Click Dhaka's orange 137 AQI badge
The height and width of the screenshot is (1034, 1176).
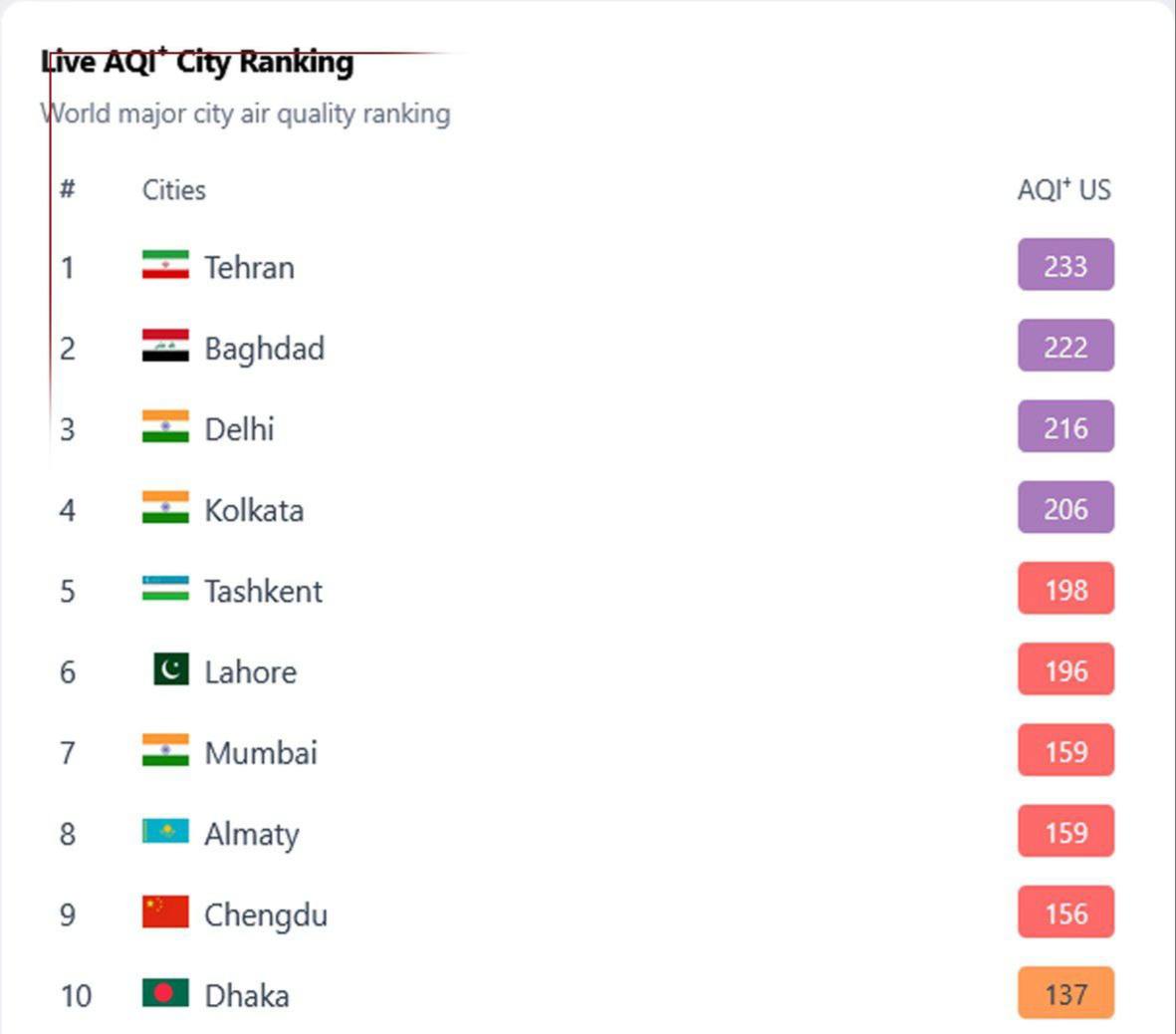[1065, 994]
